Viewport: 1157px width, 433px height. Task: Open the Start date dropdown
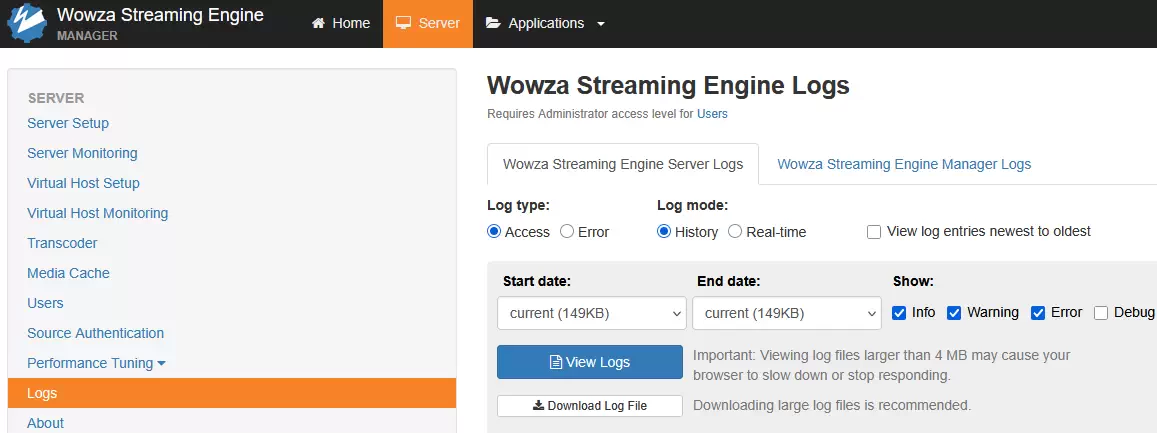click(x=592, y=313)
